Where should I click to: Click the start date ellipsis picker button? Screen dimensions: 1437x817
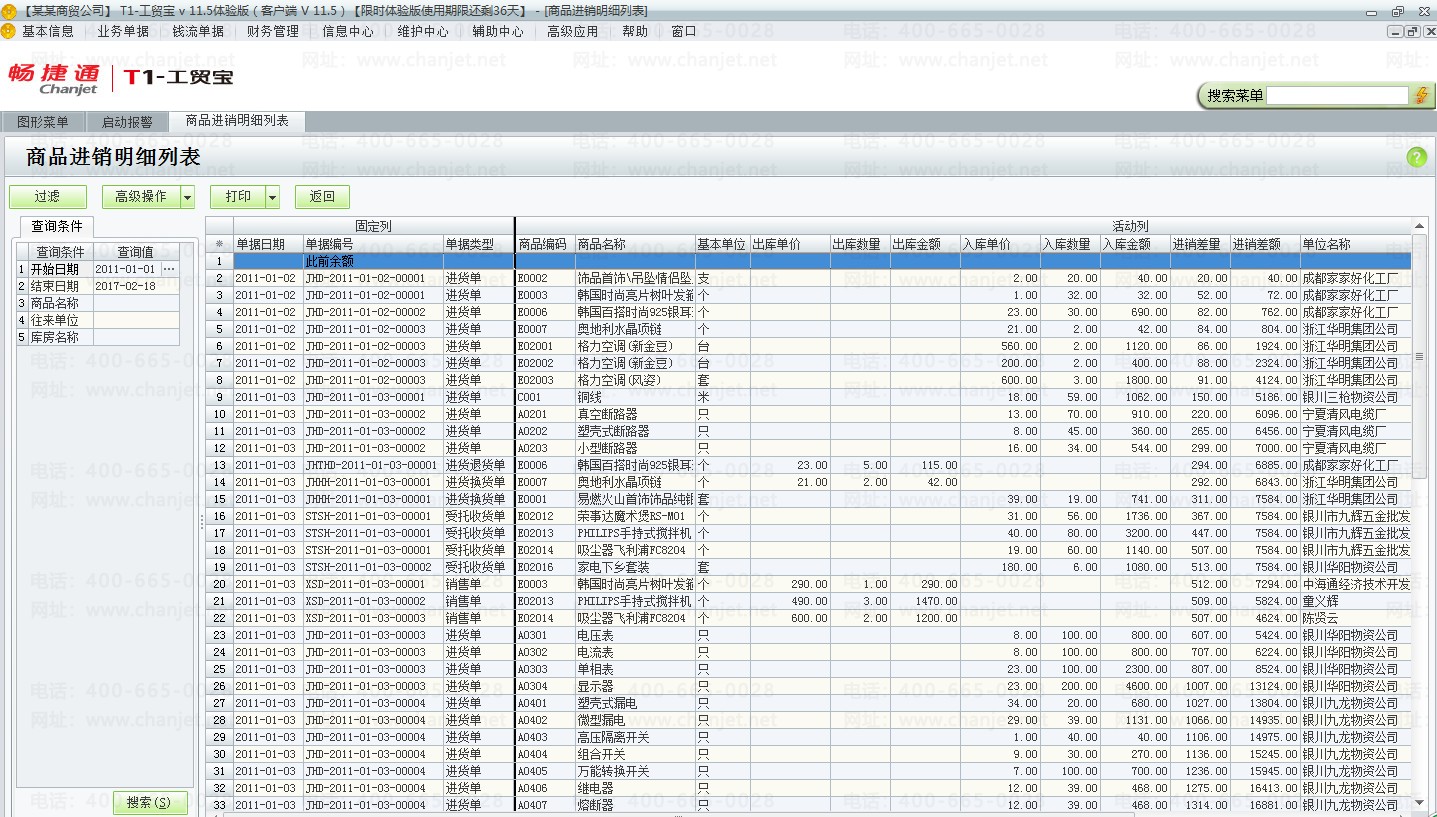click(168, 270)
